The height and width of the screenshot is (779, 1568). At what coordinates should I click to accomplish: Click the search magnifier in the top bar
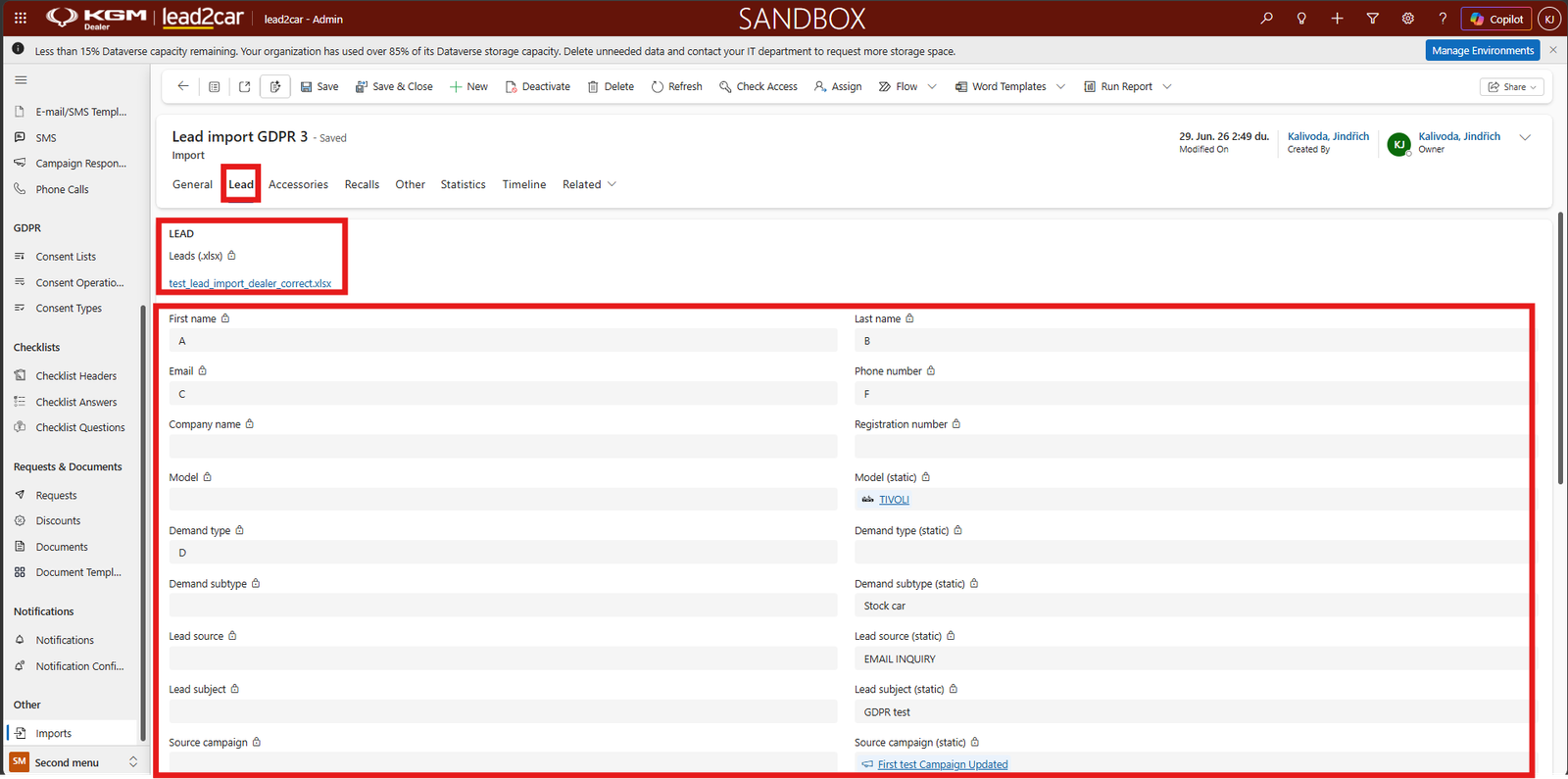pos(1267,19)
